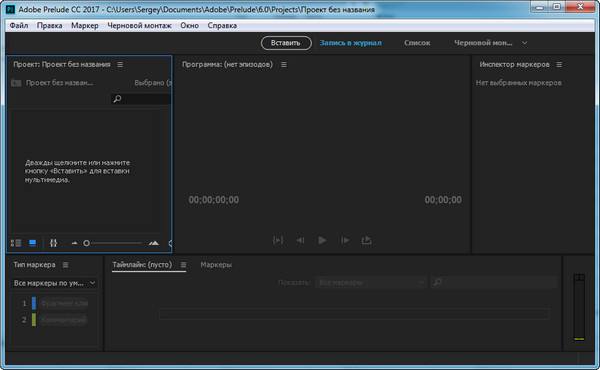Click the step forward frame button
Image resolution: width=600 pixels, height=370 pixels.
[x=345, y=240]
